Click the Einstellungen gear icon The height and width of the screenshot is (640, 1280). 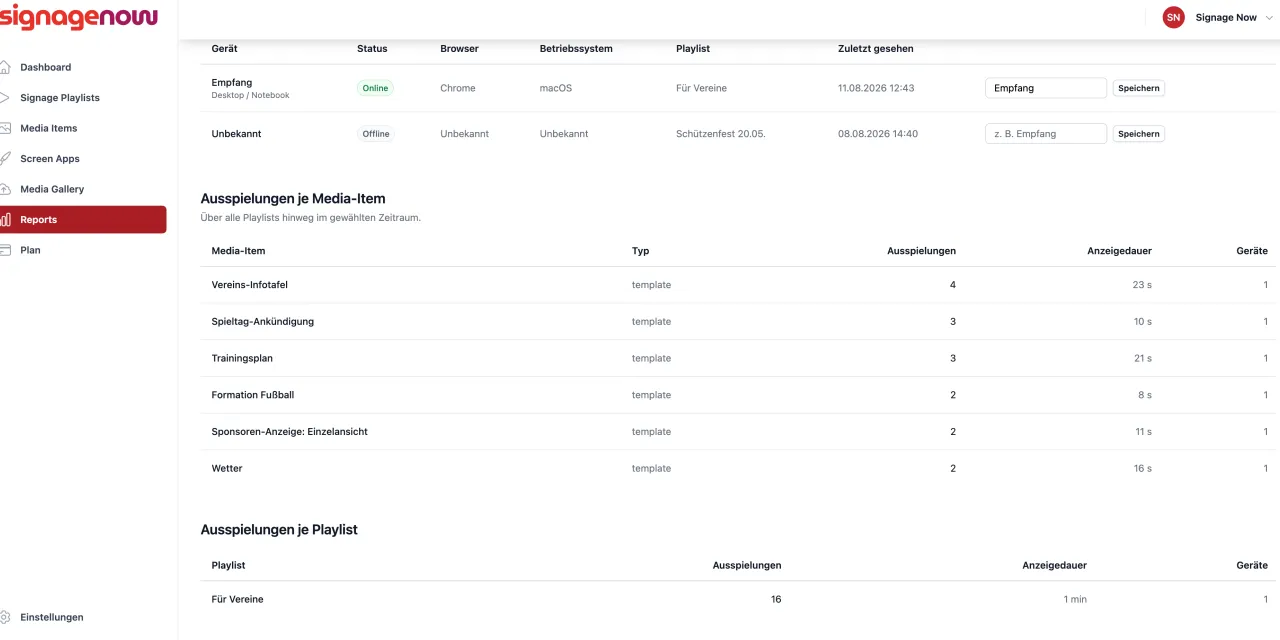[x=5, y=617]
